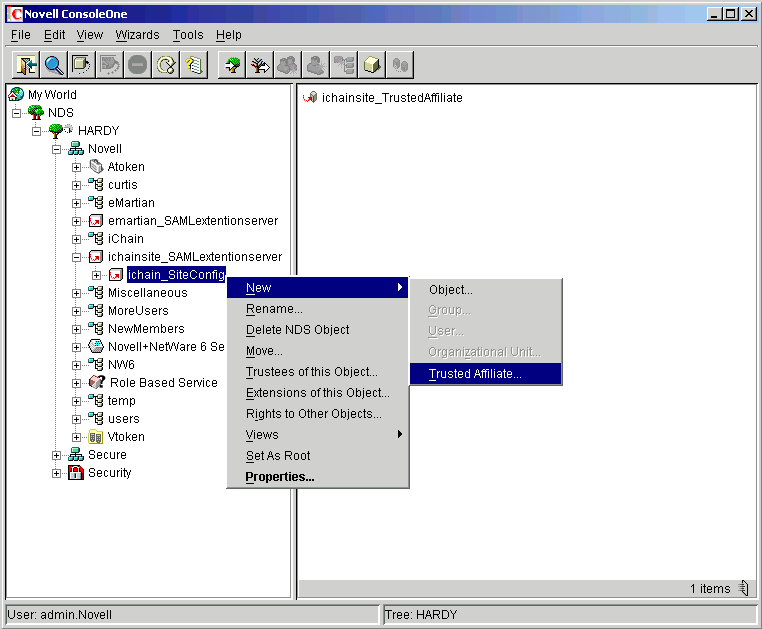Screen dimensions: 762x629
Task: Click the grayed org unit toolbar icon
Action: [x=344, y=65]
